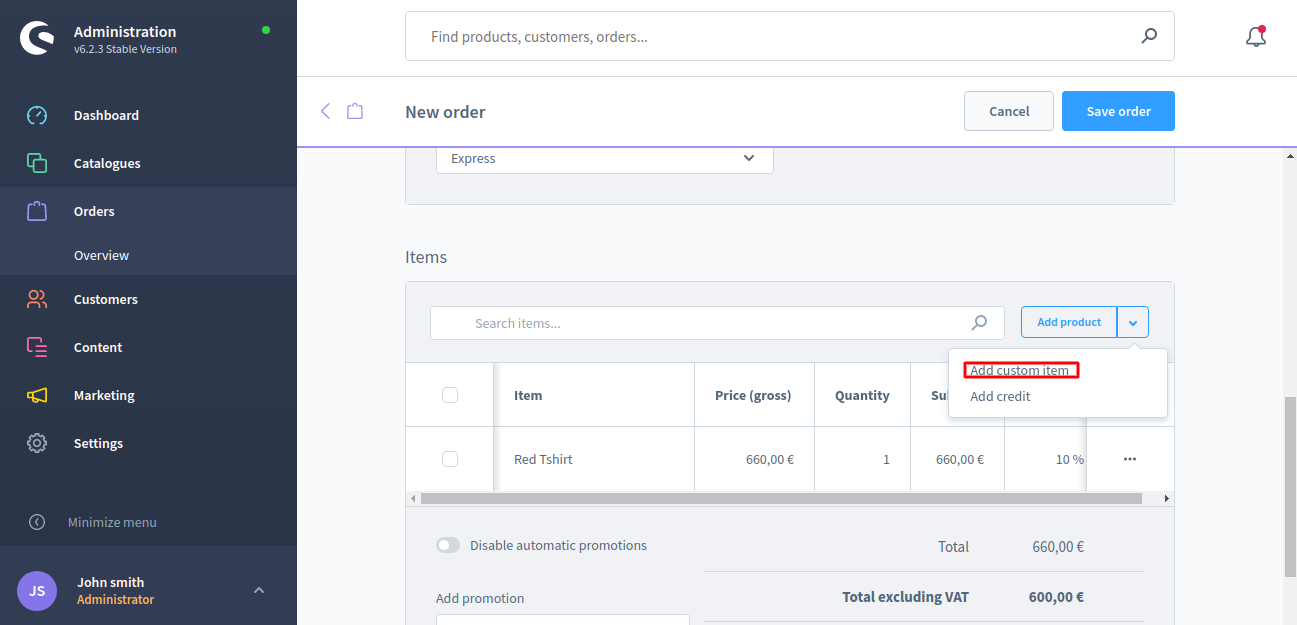Click the quantity value 1
This screenshot has height=625, width=1297.
pos(886,459)
